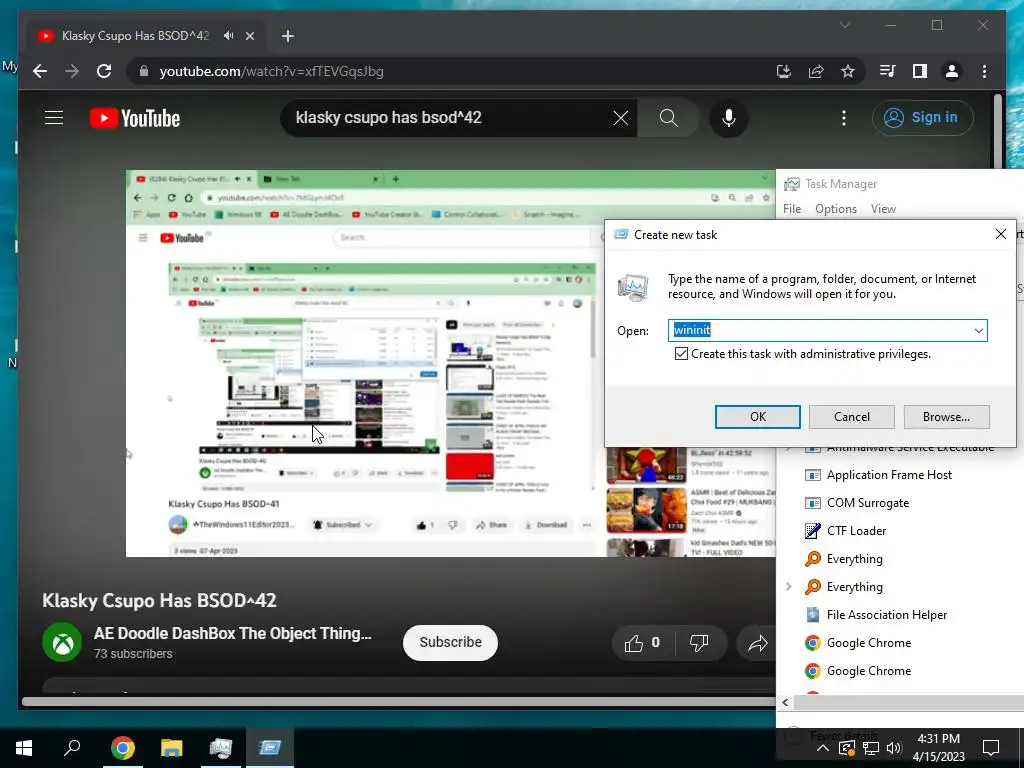Click Browse... in Create new task
Image resolution: width=1024 pixels, height=768 pixels.
pos(946,417)
